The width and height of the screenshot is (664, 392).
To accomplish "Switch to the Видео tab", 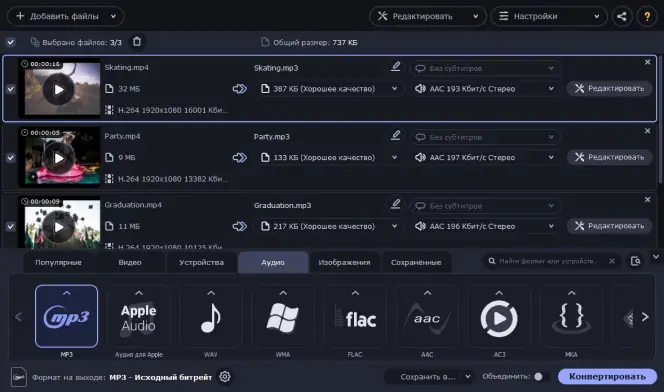I will (130, 262).
